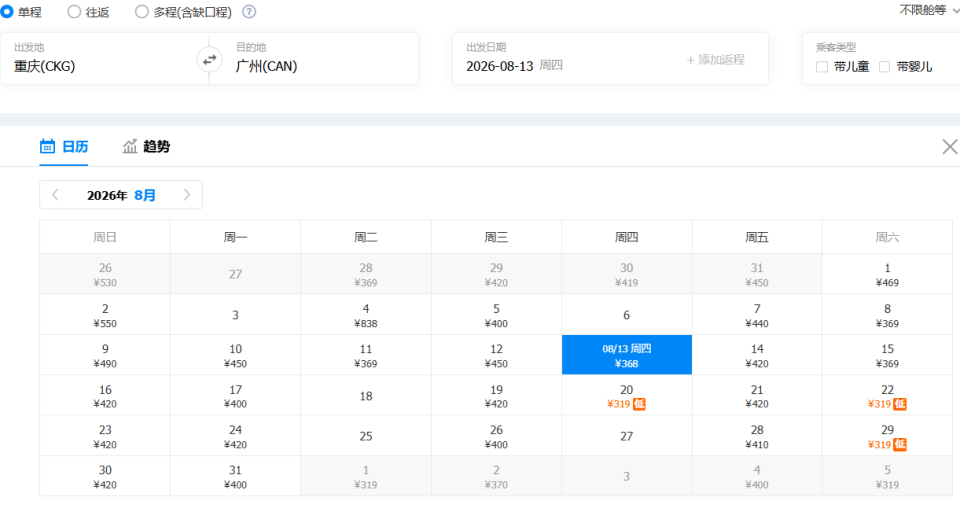960x512 pixels.
Task: Check the 带婴儿 checkbox
Action: point(885,67)
